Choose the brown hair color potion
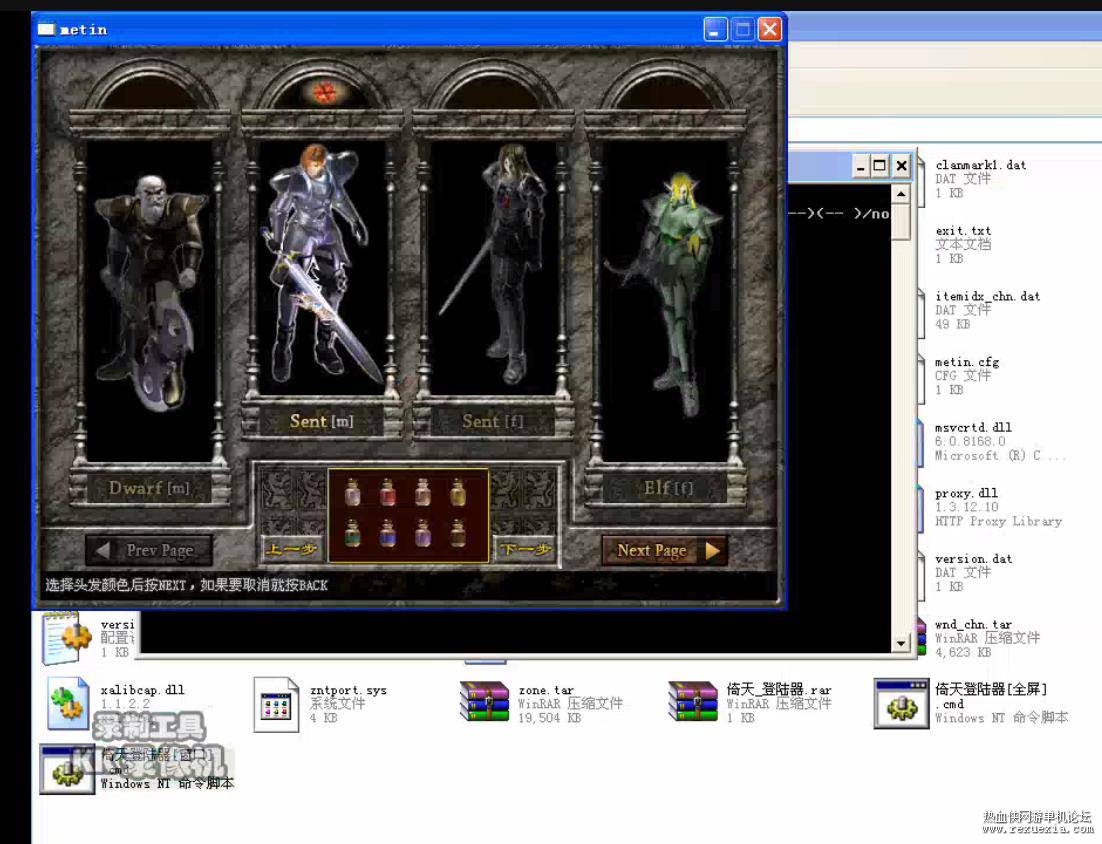Viewport: 1102px width, 844px height. tap(458, 533)
